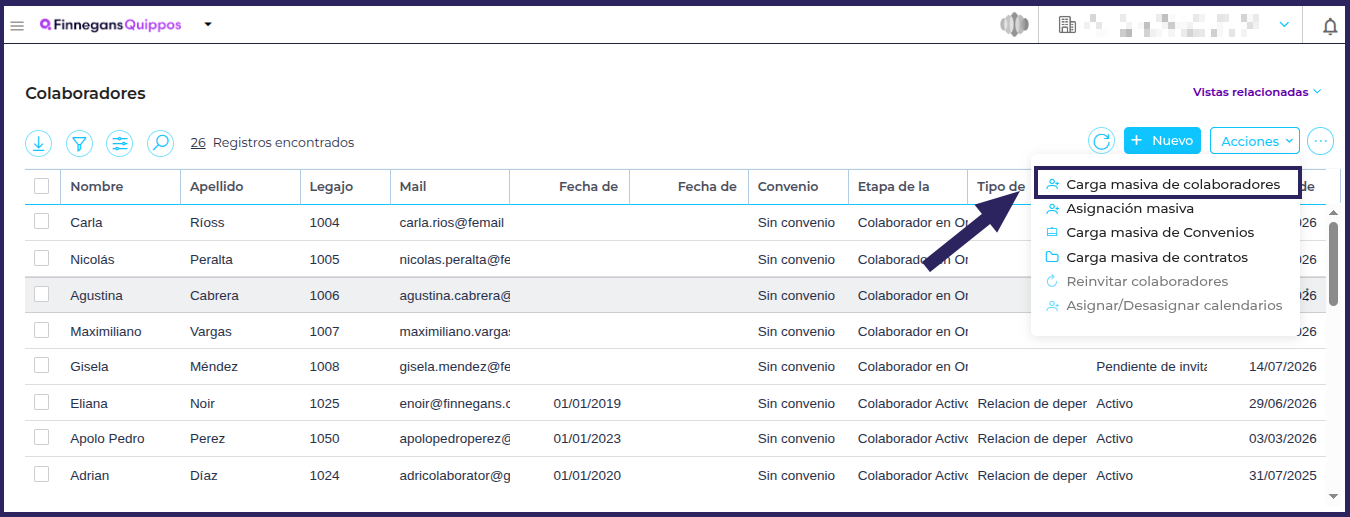Sort by the Mail column header

coord(413,186)
